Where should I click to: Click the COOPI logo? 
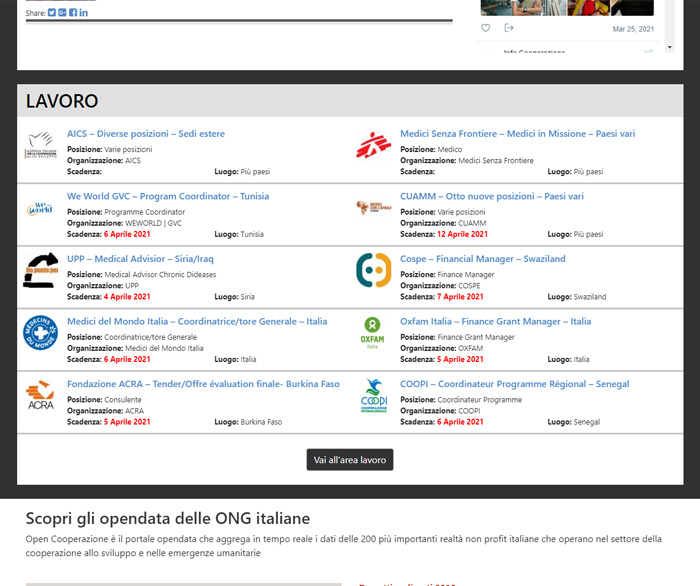point(372,396)
